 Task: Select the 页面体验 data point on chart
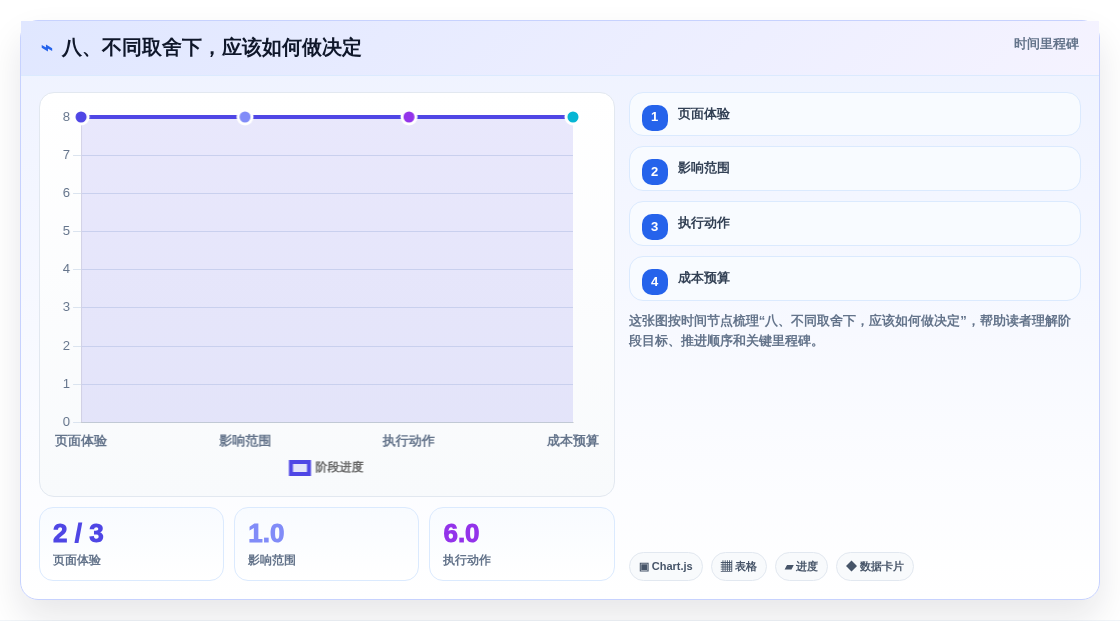point(81,117)
